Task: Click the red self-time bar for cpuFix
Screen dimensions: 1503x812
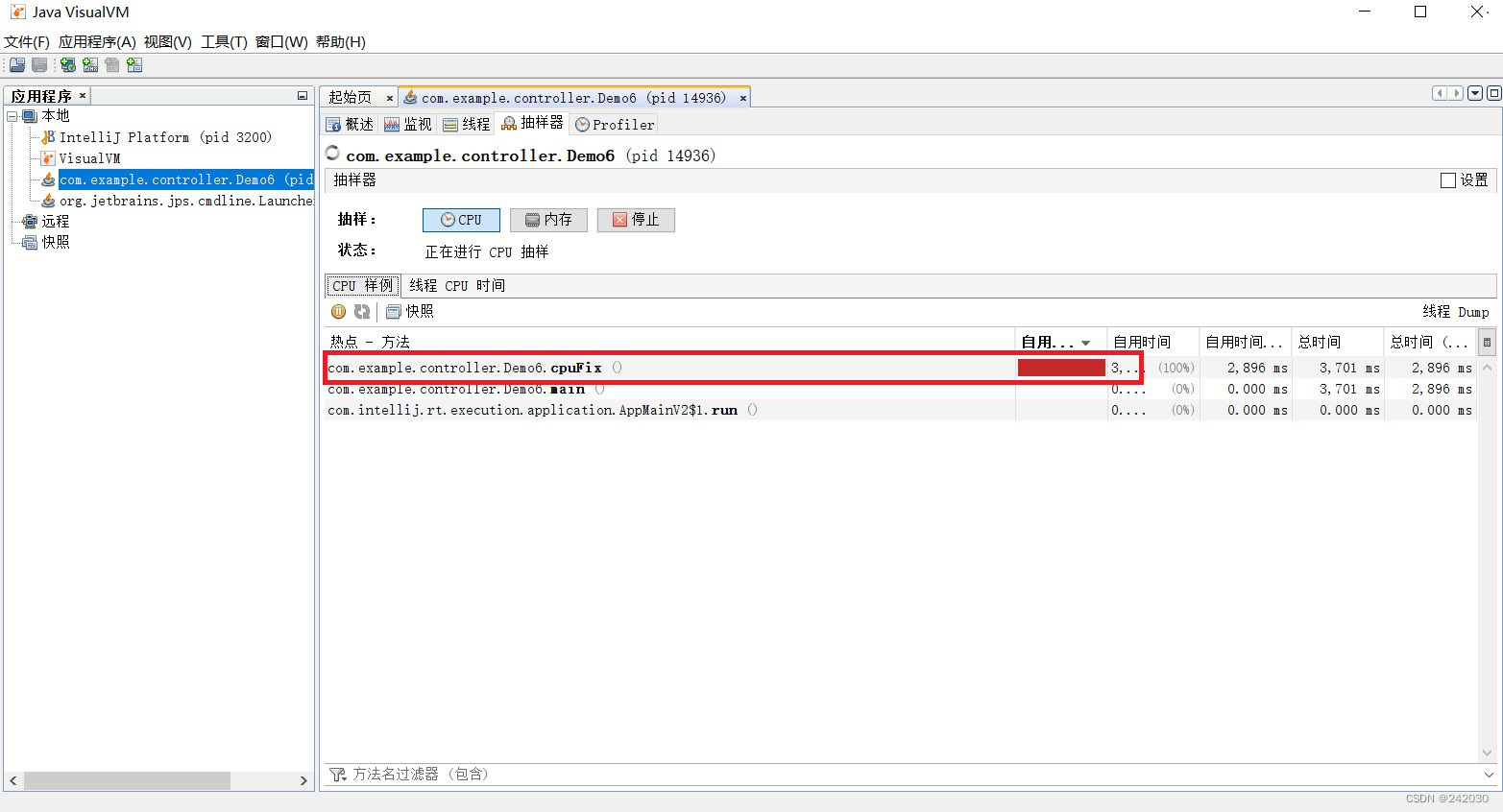Action: 1061,368
